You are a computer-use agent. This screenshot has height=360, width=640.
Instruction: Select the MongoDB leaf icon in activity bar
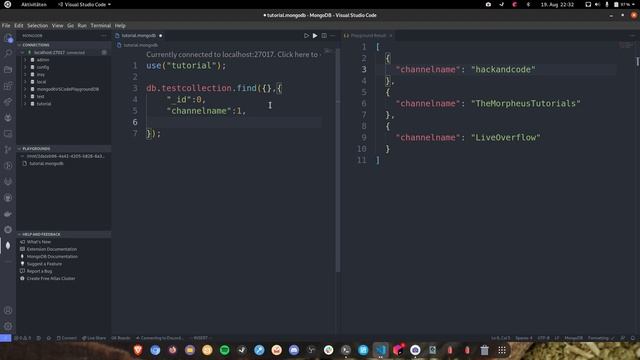8,245
